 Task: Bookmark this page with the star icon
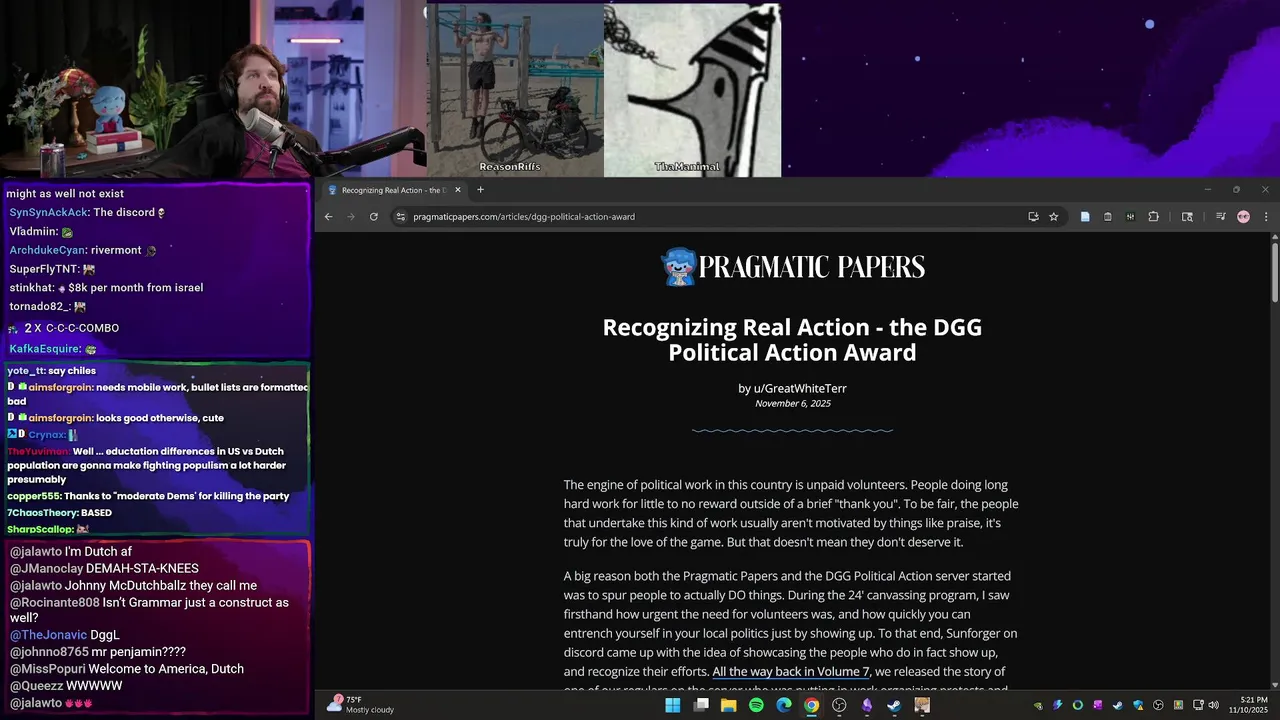point(1053,216)
